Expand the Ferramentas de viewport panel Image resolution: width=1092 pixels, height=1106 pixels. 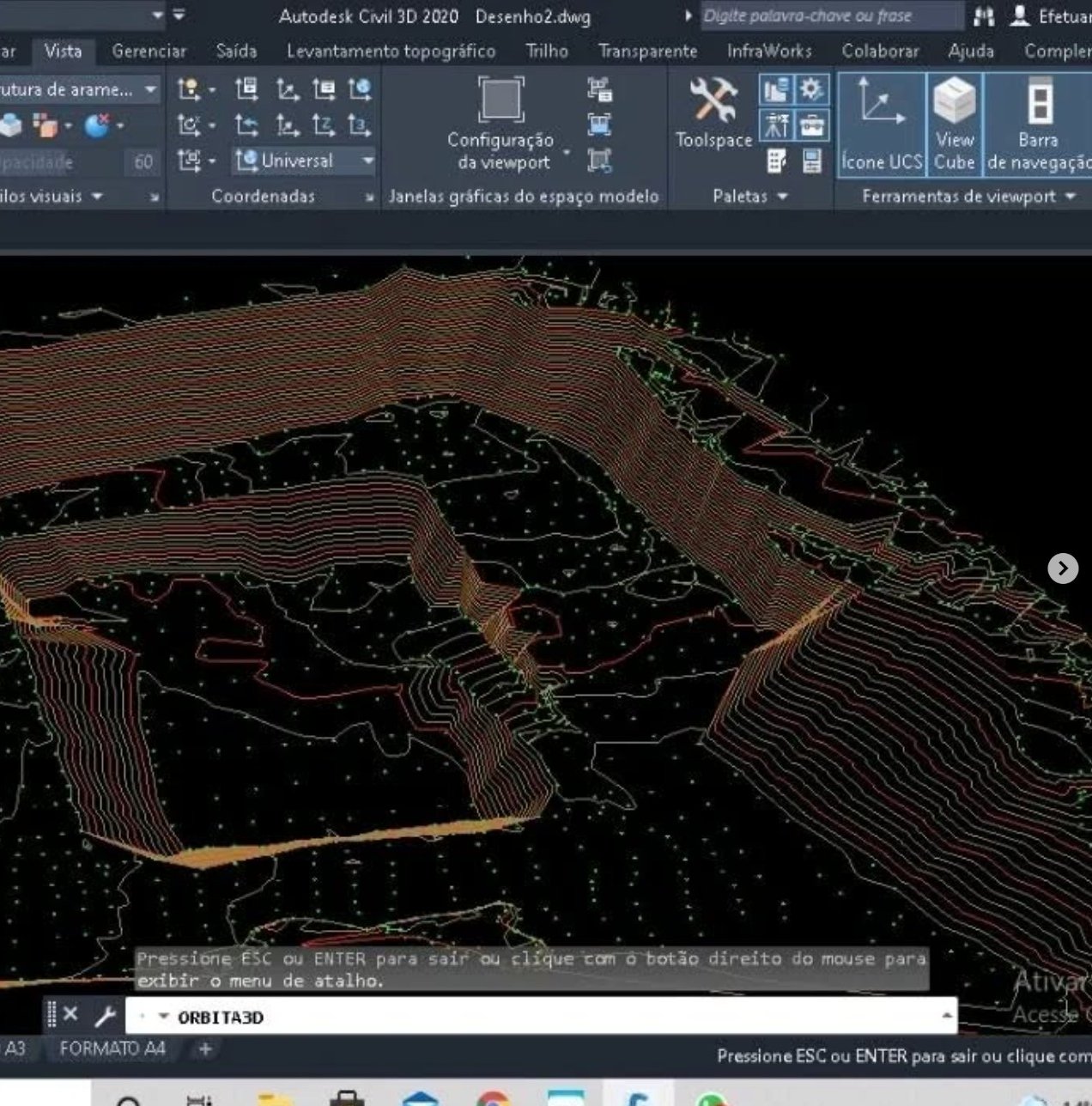[968, 197]
